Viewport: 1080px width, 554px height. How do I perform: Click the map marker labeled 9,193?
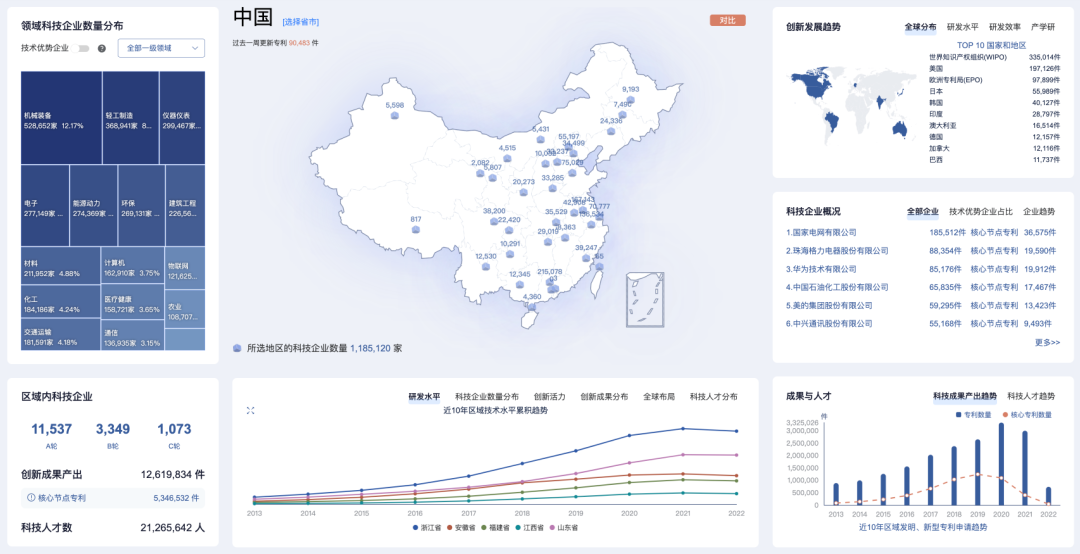pos(630,100)
